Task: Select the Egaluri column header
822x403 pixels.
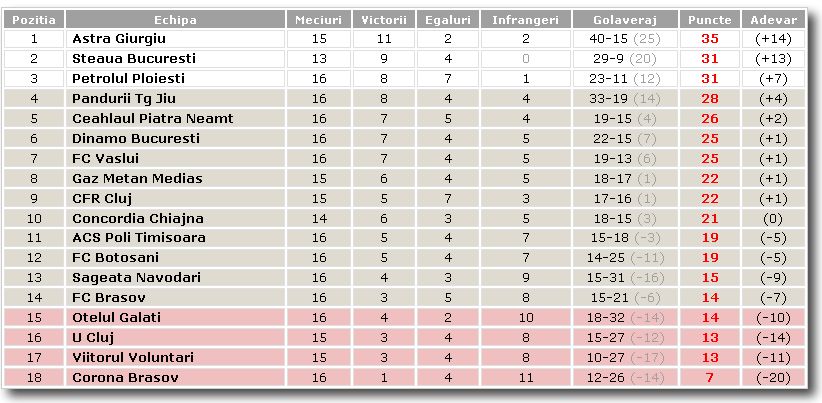Action: point(448,20)
